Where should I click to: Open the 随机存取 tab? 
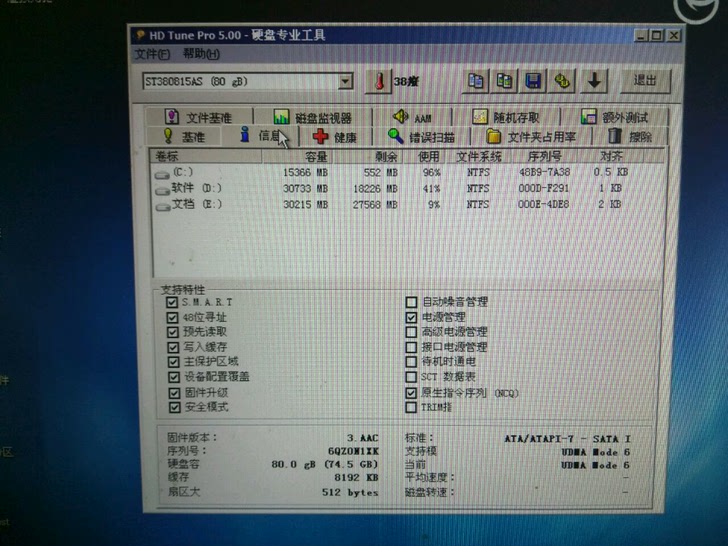point(506,117)
